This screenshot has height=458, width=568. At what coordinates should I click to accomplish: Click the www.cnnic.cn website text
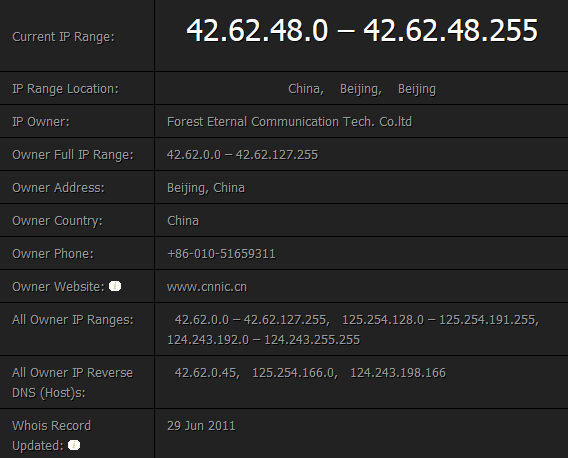[206, 287]
